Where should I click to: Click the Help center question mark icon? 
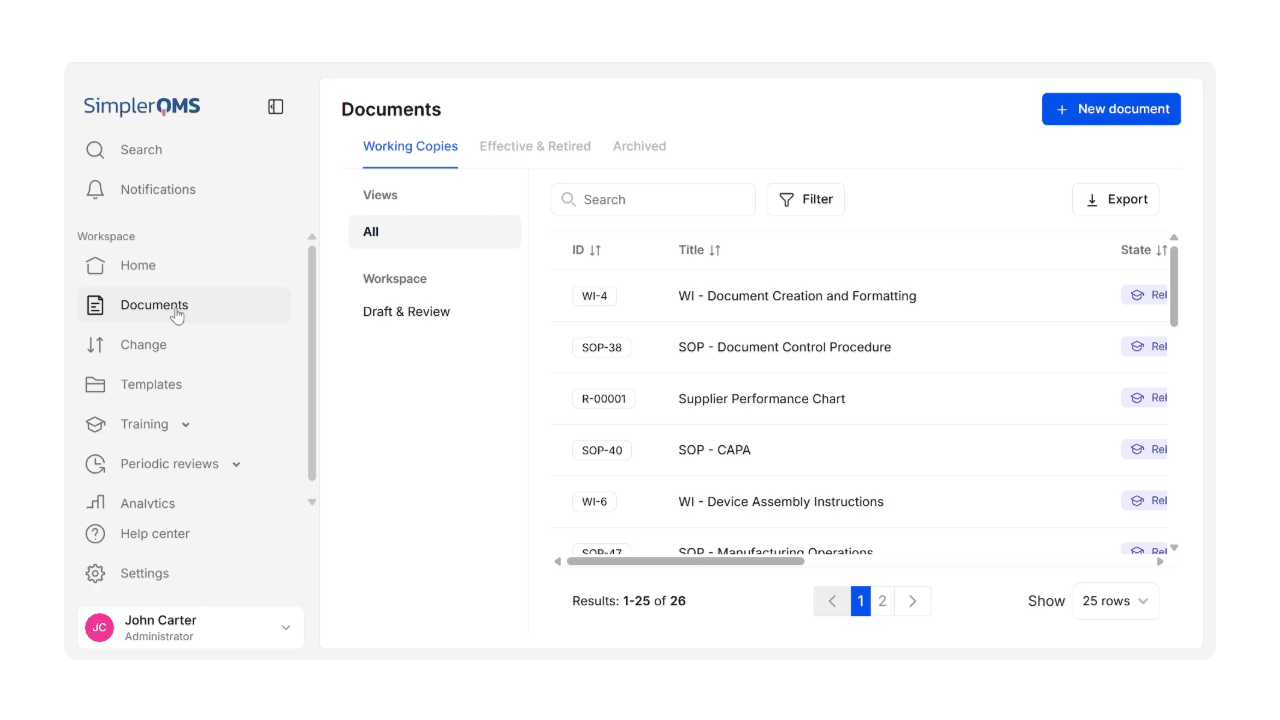pyautogui.click(x=95, y=534)
